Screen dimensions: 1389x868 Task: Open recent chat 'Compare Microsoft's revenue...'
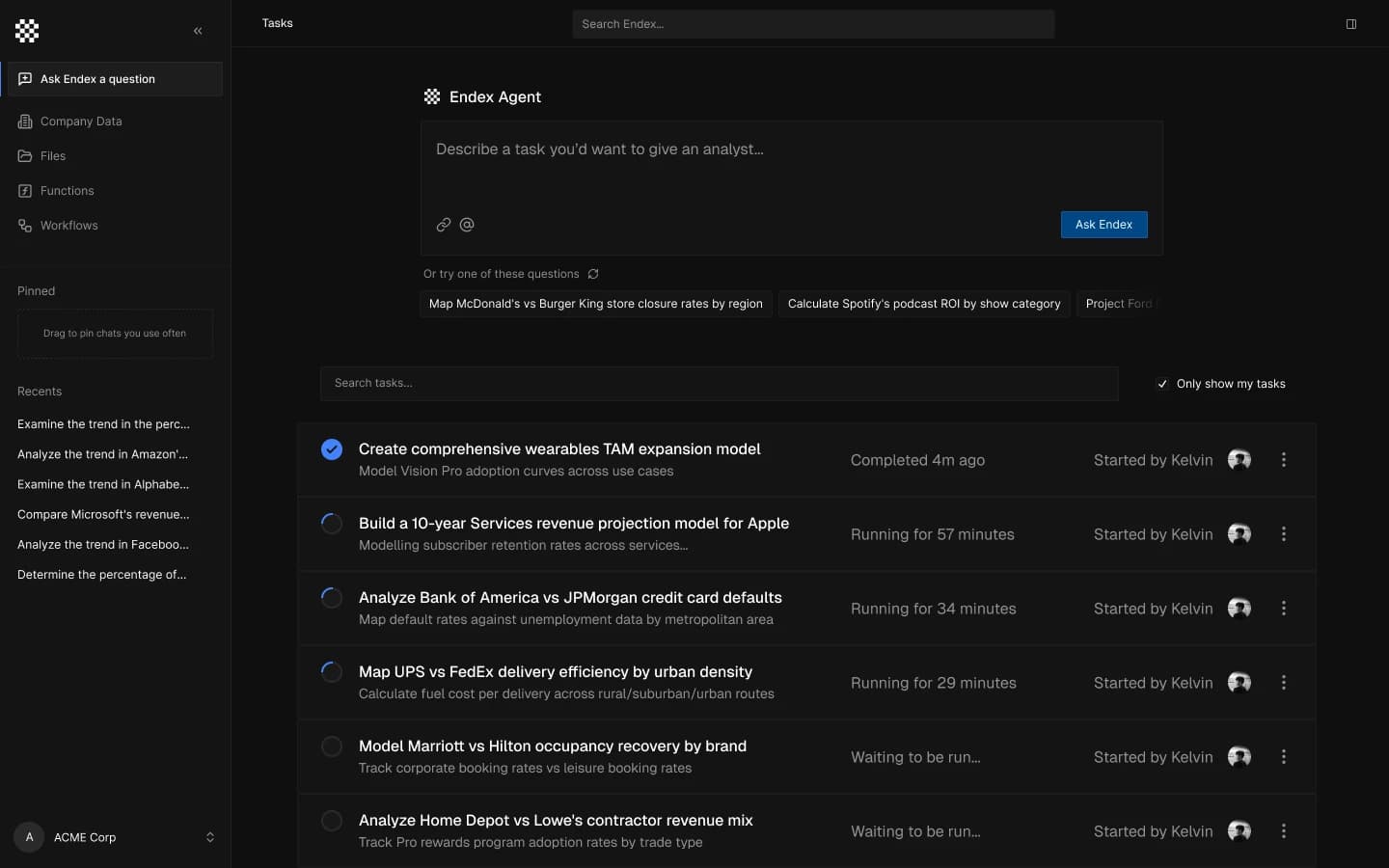tap(103, 514)
